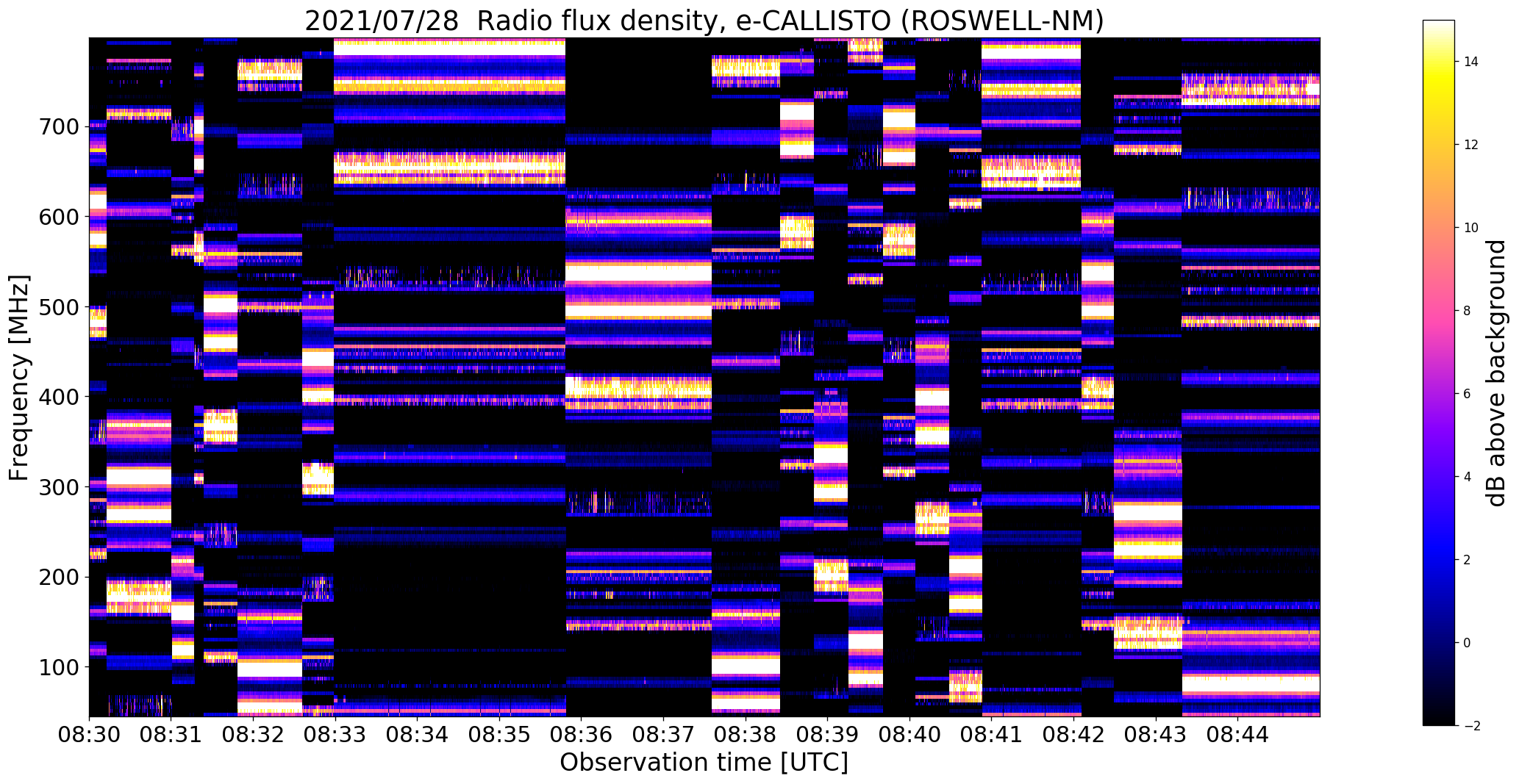This screenshot has height=784, width=1519.
Task: Click the 08:32 time tick label
Action: coord(253,735)
